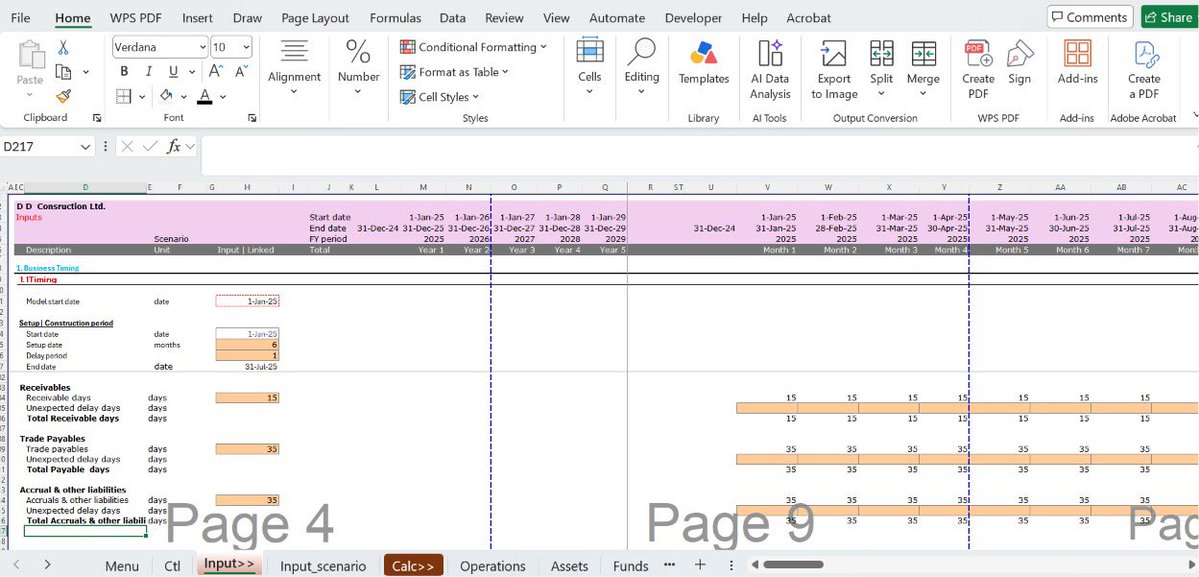Viewport: 1199px width, 577px height.
Task: Go to next sheet tab with right arrow
Action: click(47, 565)
